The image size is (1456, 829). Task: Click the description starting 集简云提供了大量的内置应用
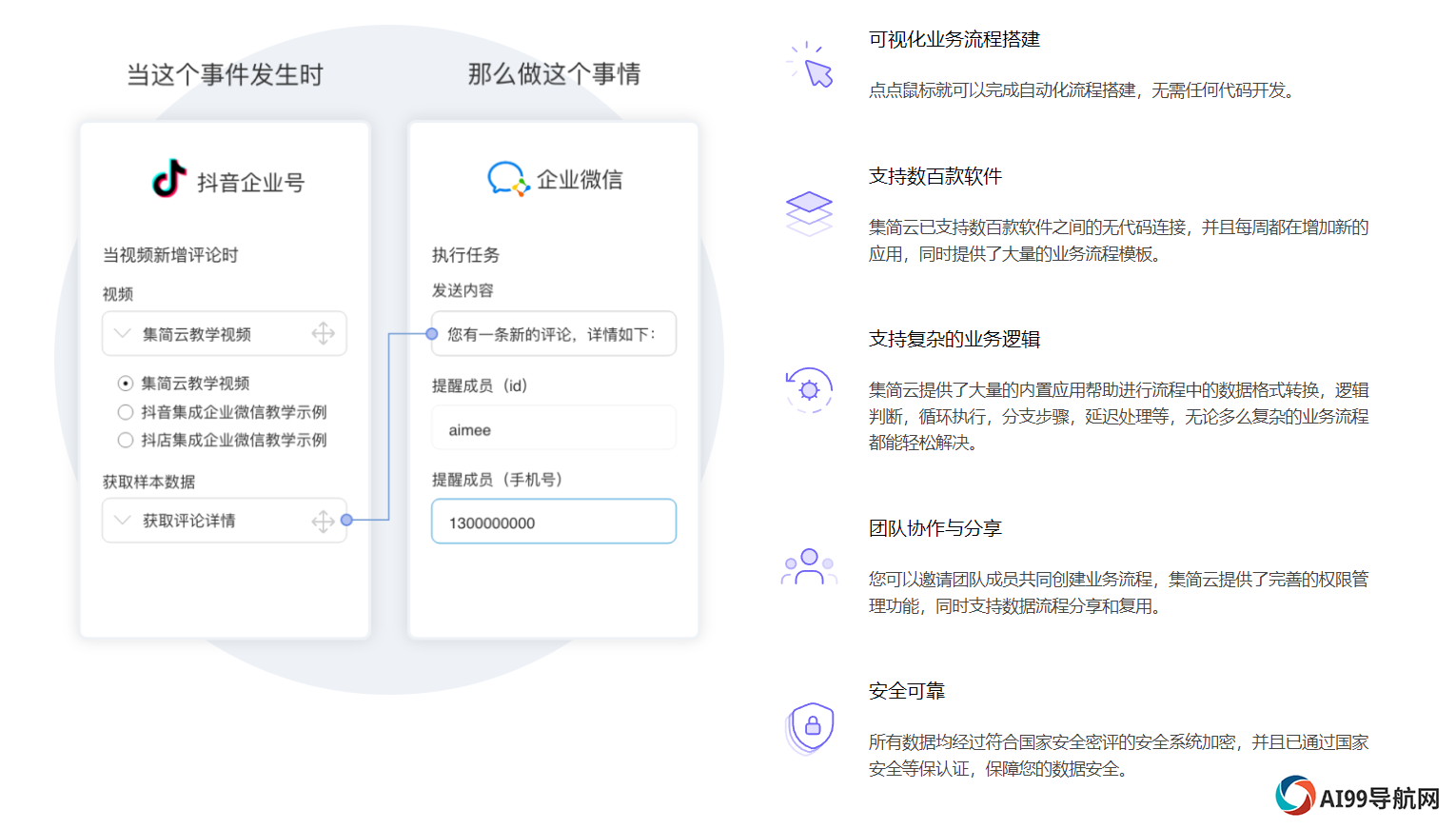(x=1119, y=417)
